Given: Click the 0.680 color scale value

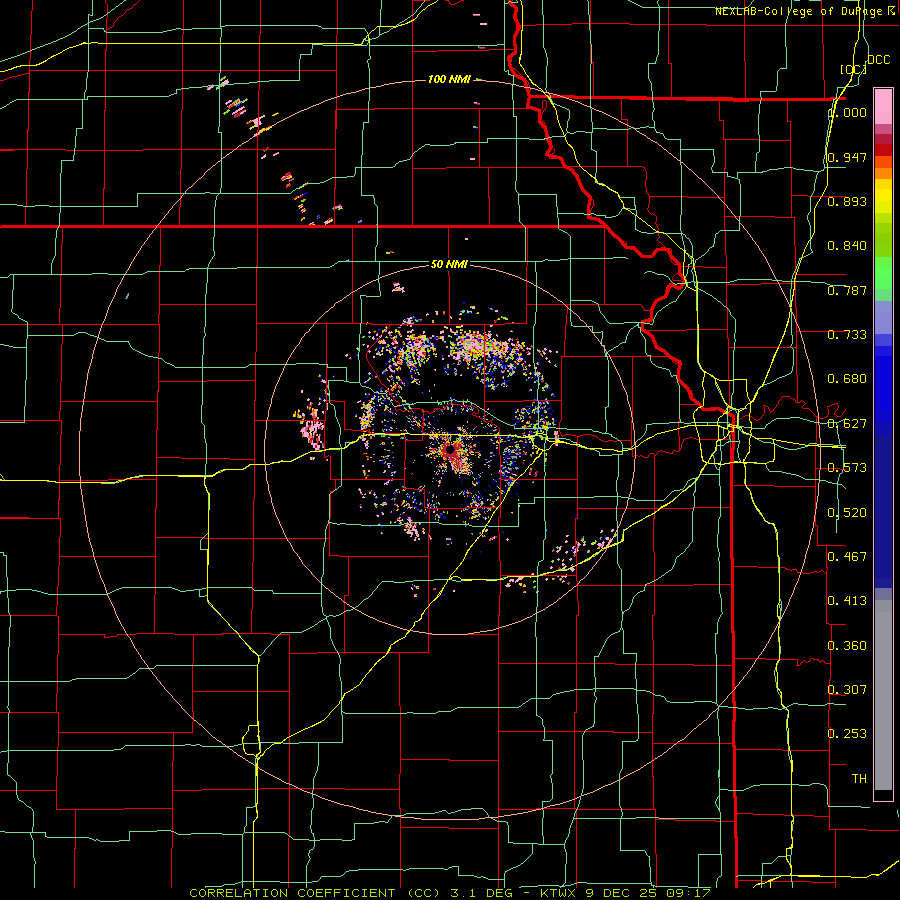Looking at the screenshot, I should pyautogui.click(x=847, y=379).
